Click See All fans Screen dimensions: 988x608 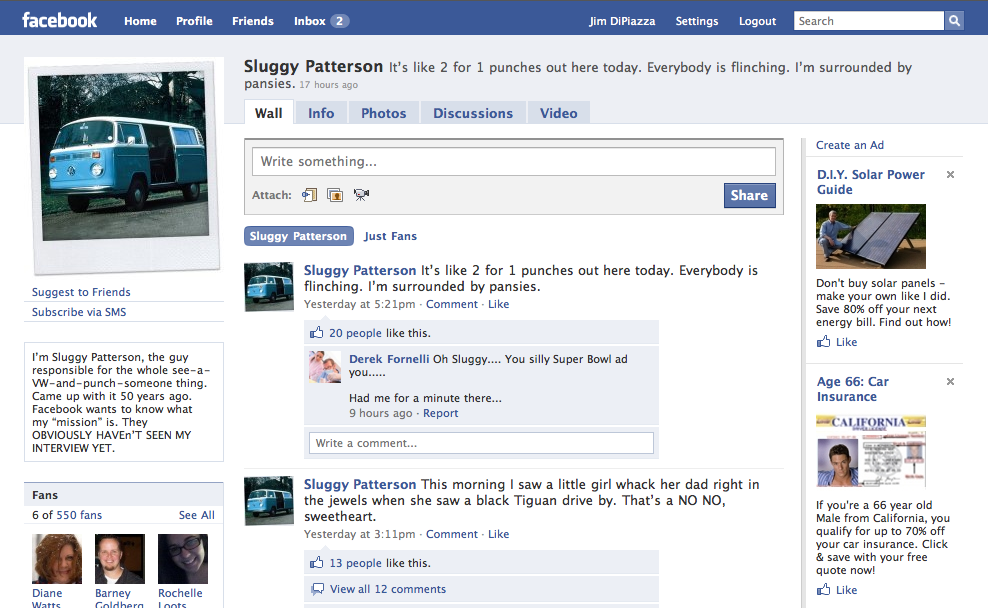pos(197,515)
